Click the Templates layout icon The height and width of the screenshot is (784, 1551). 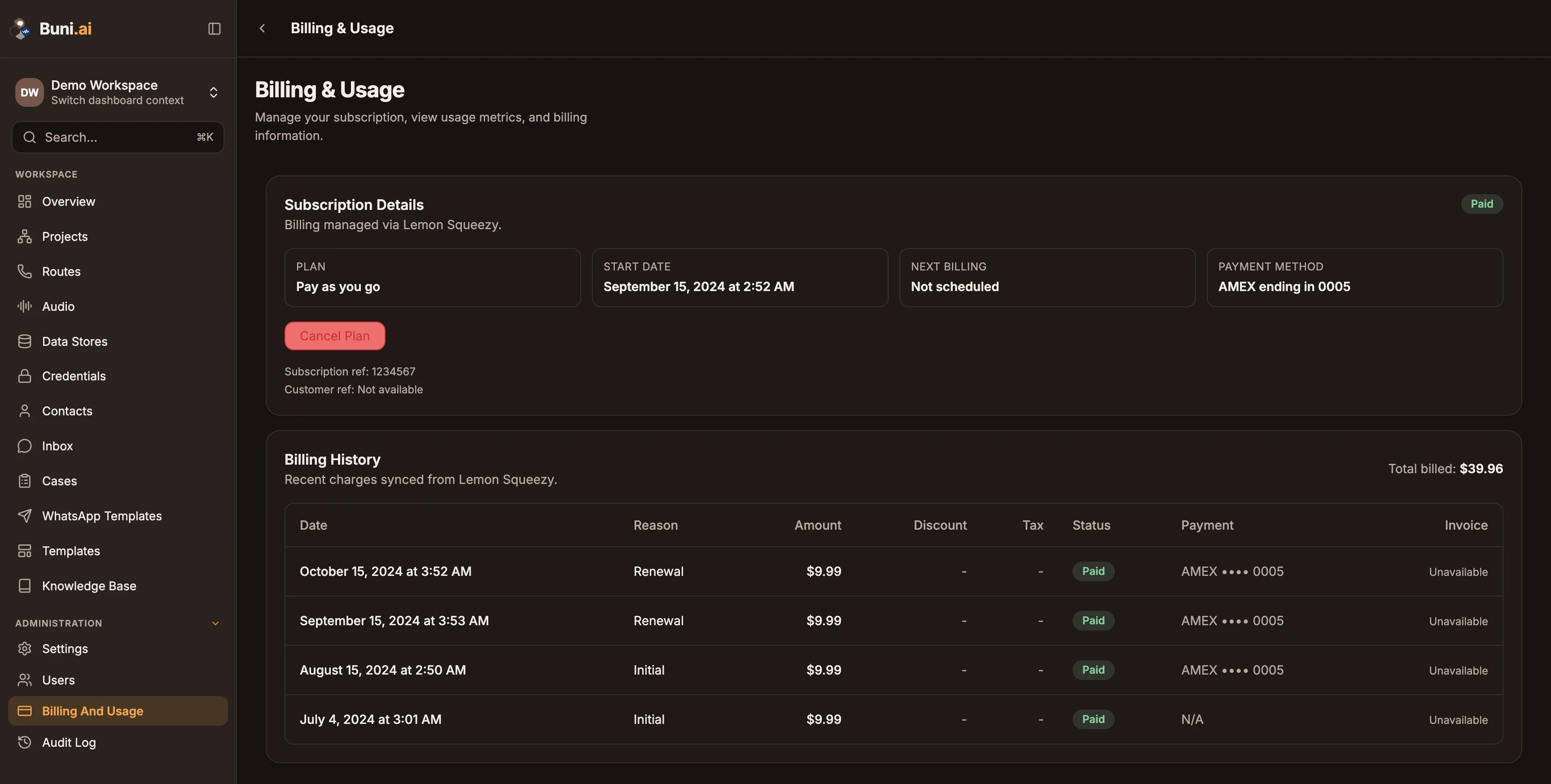[25, 550]
